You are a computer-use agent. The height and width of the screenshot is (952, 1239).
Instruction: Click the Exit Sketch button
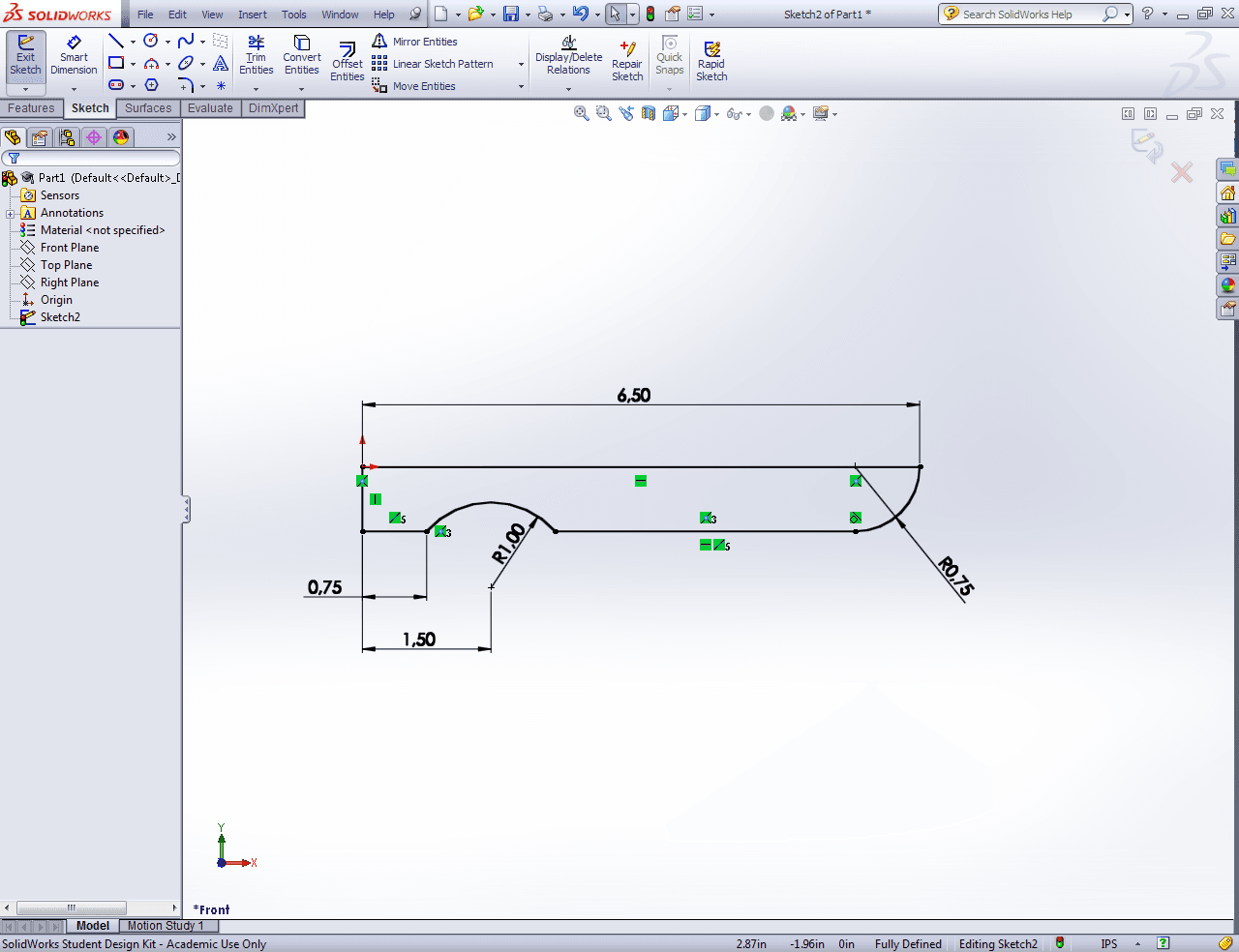click(x=25, y=56)
